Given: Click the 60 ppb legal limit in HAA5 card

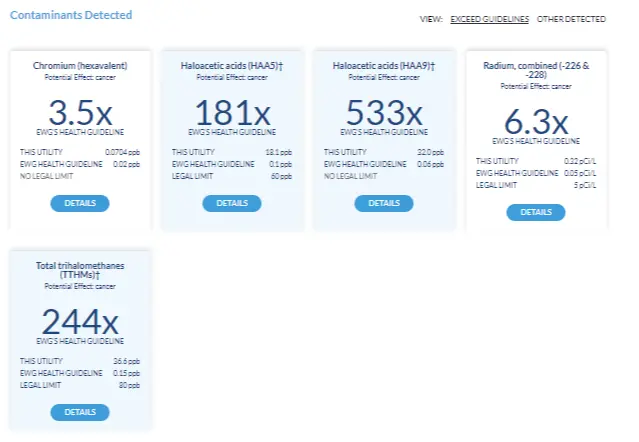Looking at the screenshot, I should [x=281, y=175].
